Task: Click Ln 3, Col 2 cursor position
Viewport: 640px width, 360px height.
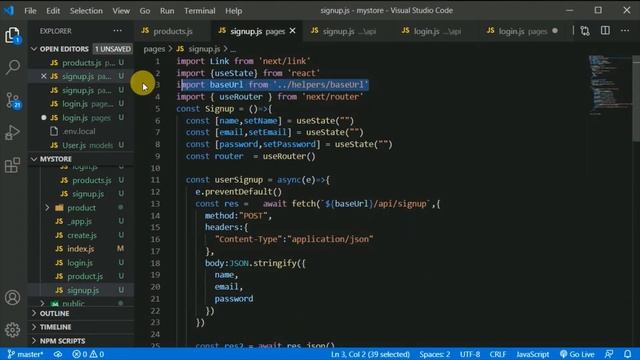Action: tap(370, 354)
